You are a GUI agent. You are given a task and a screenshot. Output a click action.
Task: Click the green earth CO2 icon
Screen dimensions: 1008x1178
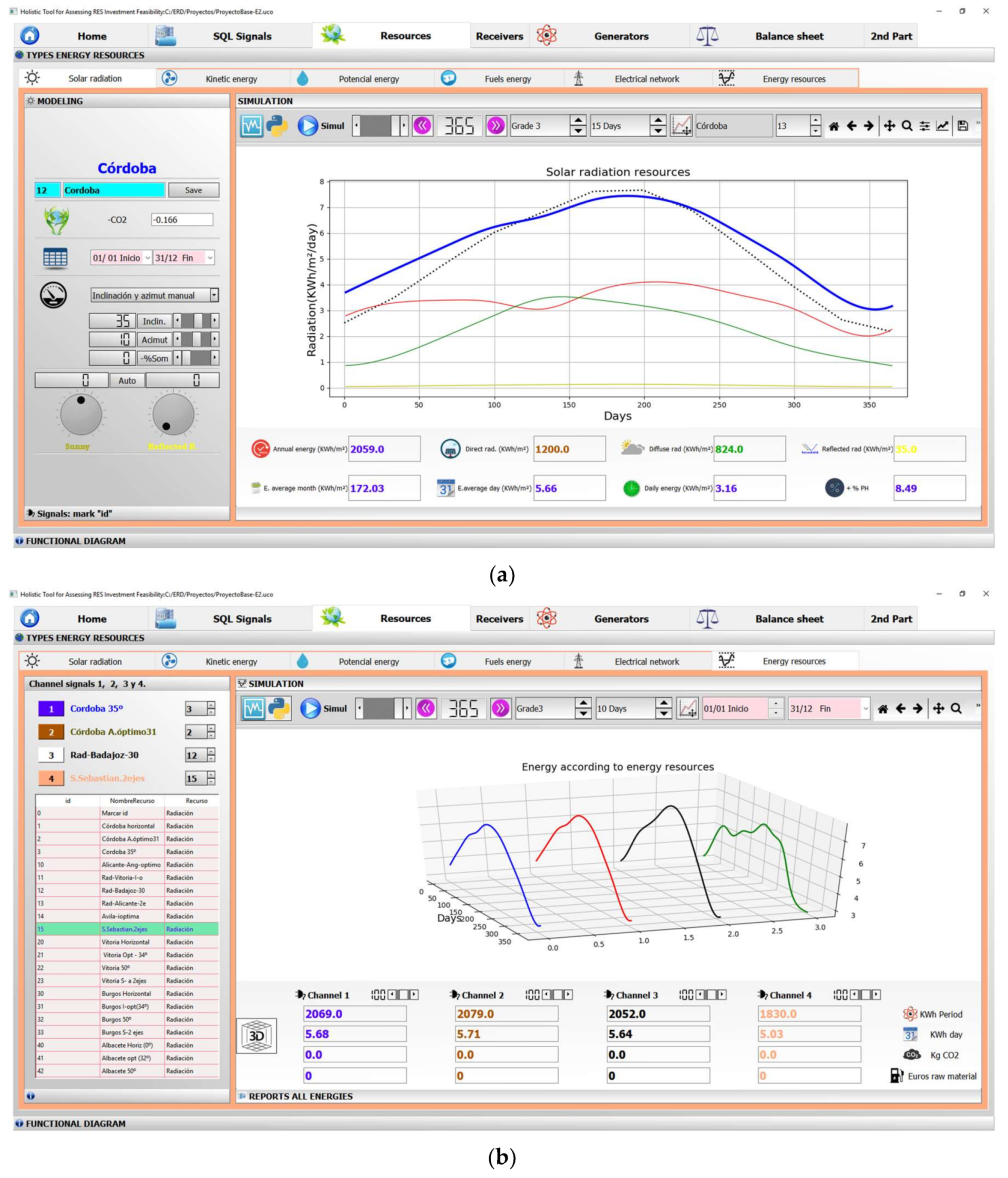coord(56,220)
